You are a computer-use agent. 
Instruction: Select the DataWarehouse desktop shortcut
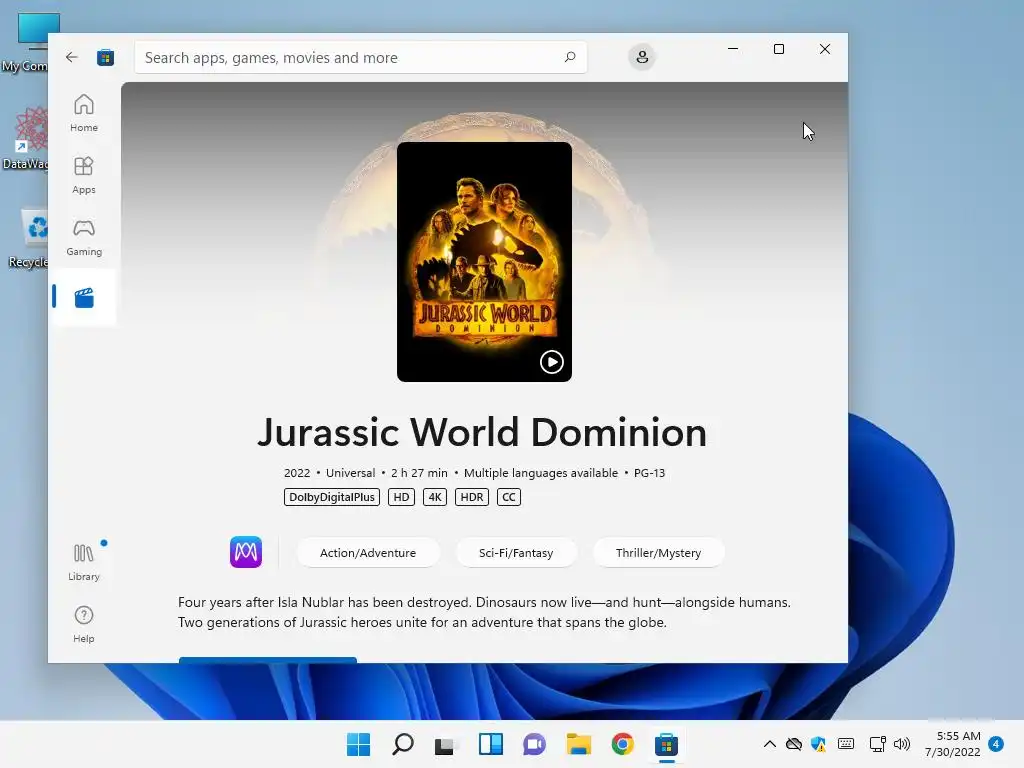click(26, 138)
